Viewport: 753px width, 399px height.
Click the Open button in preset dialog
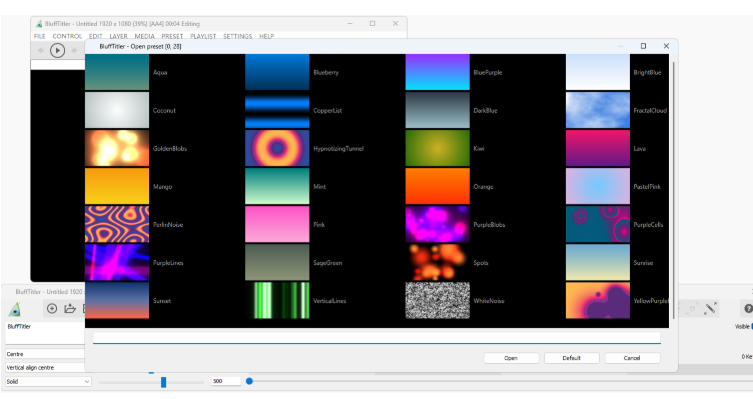[511, 358]
